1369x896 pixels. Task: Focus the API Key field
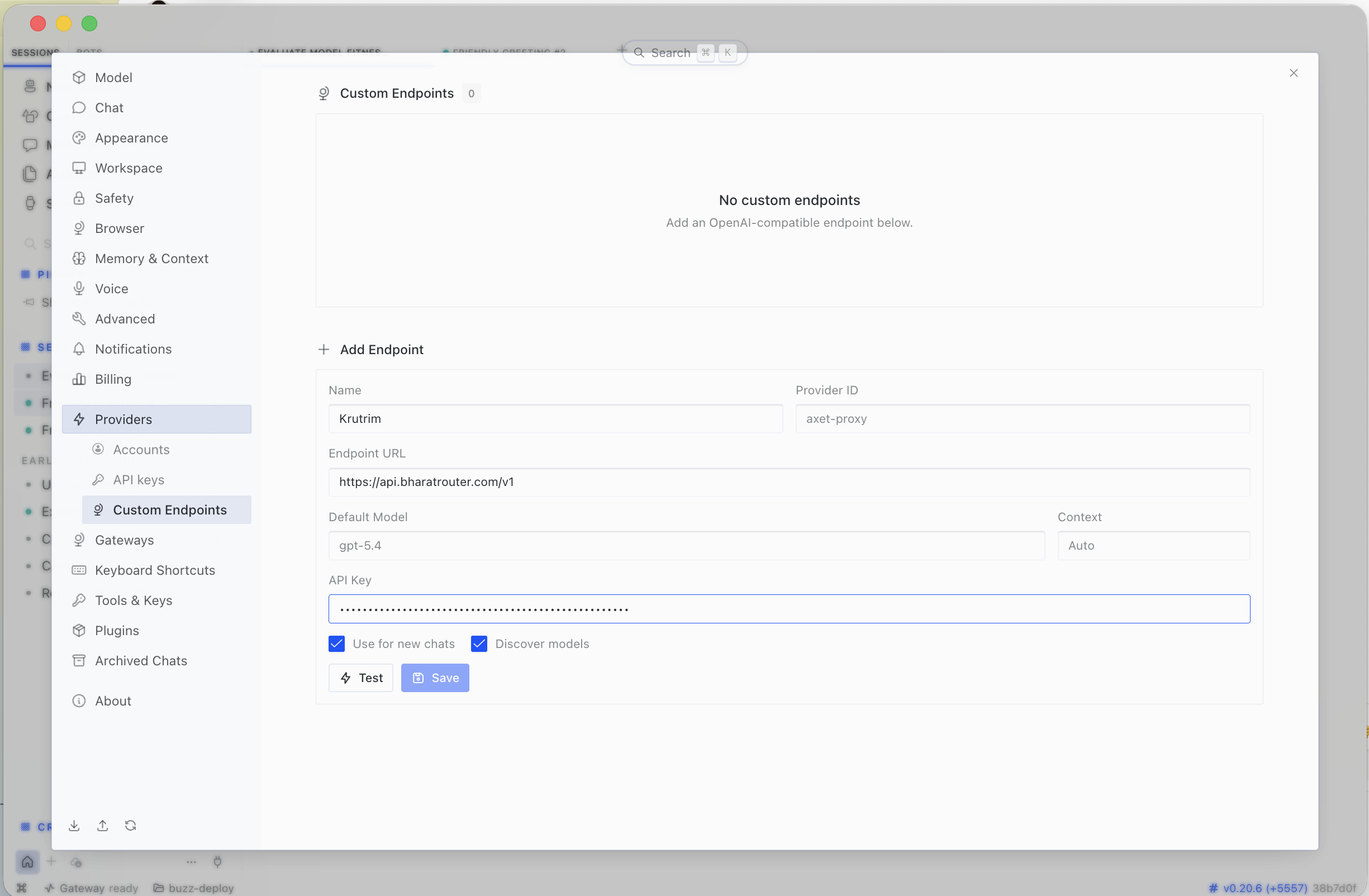789,609
